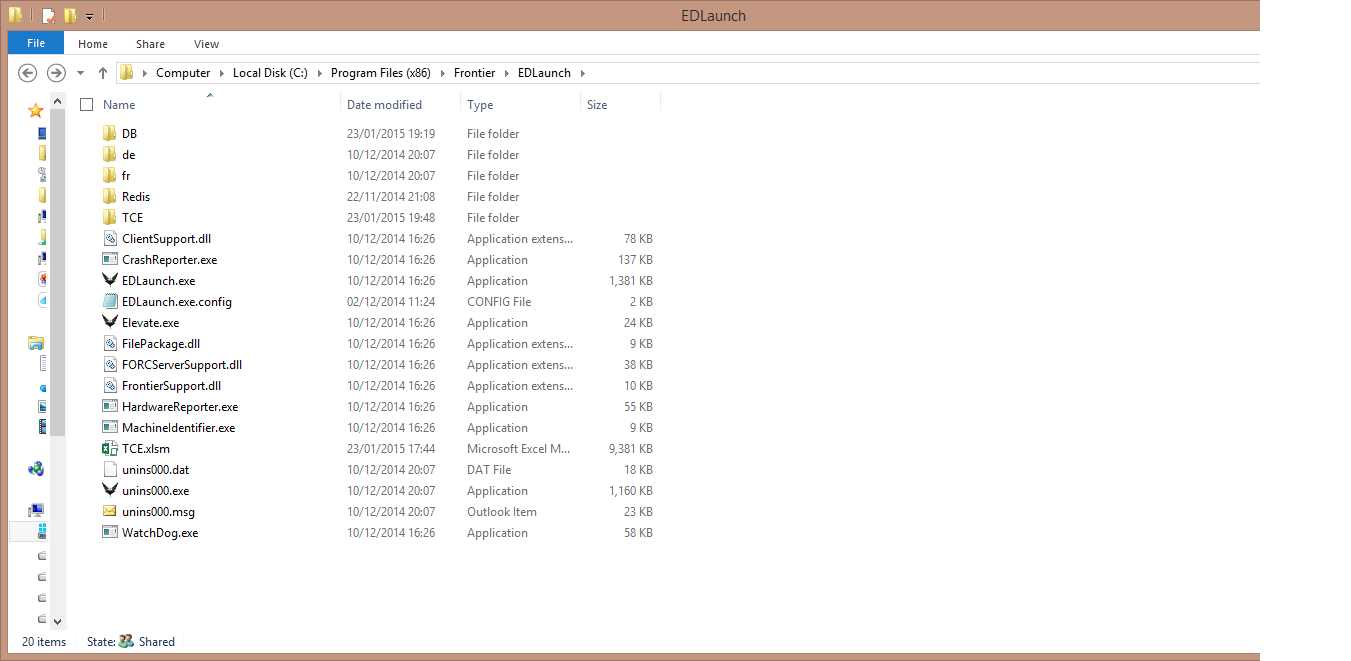Go forward with the Forward arrow
Viewport: 1351px width, 661px height.
[x=56, y=73]
